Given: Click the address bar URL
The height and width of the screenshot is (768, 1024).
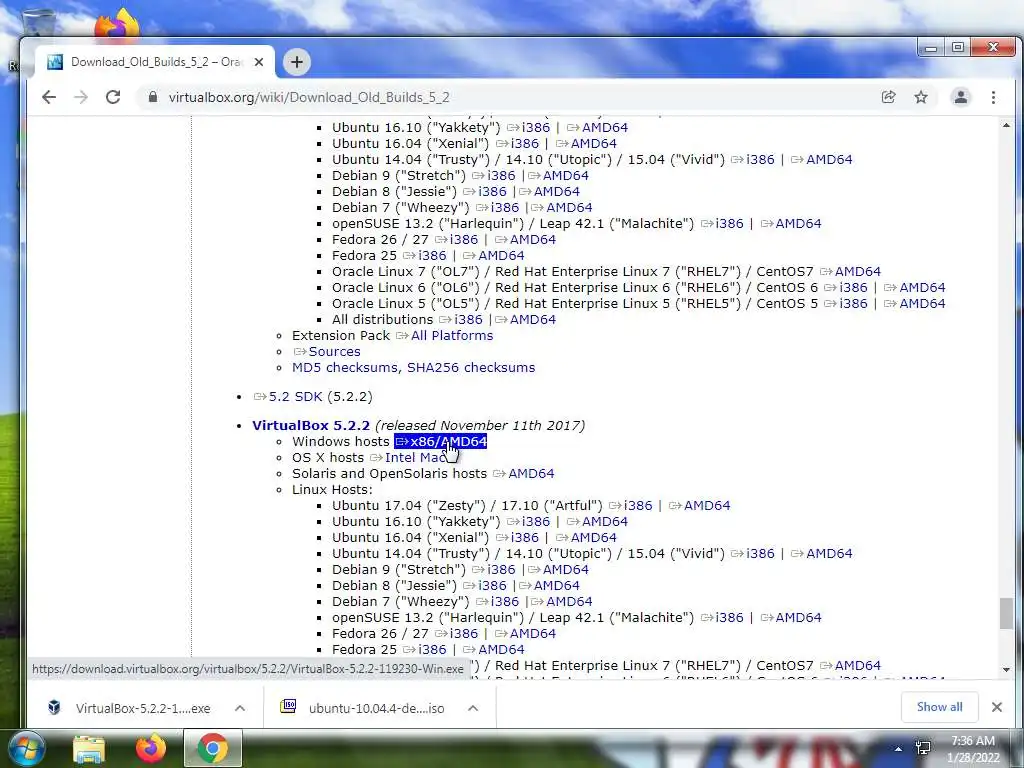Looking at the screenshot, I should (x=309, y=97).
